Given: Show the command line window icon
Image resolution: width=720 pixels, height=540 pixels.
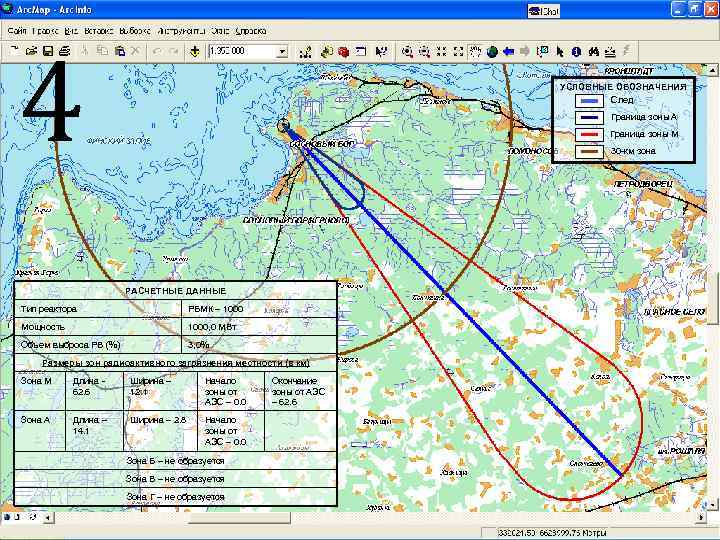Looking at the screenshot, I should [361, 52].
